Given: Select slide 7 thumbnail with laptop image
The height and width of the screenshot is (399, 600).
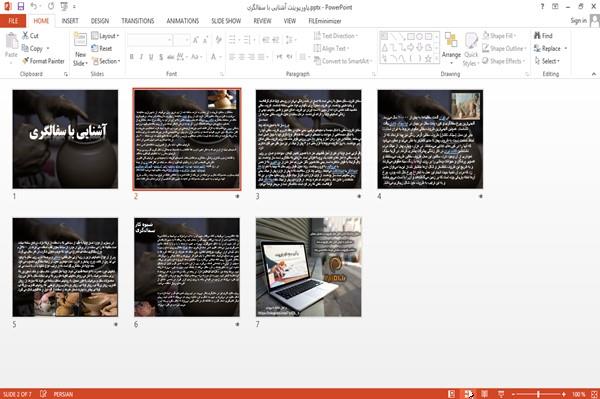Looking at the screenshot, I should [308, 267].
